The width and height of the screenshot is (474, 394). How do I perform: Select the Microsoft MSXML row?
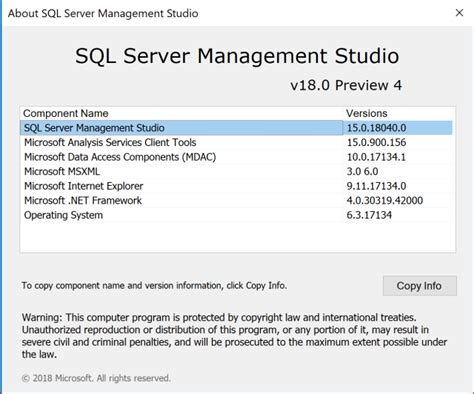(236, 171)
